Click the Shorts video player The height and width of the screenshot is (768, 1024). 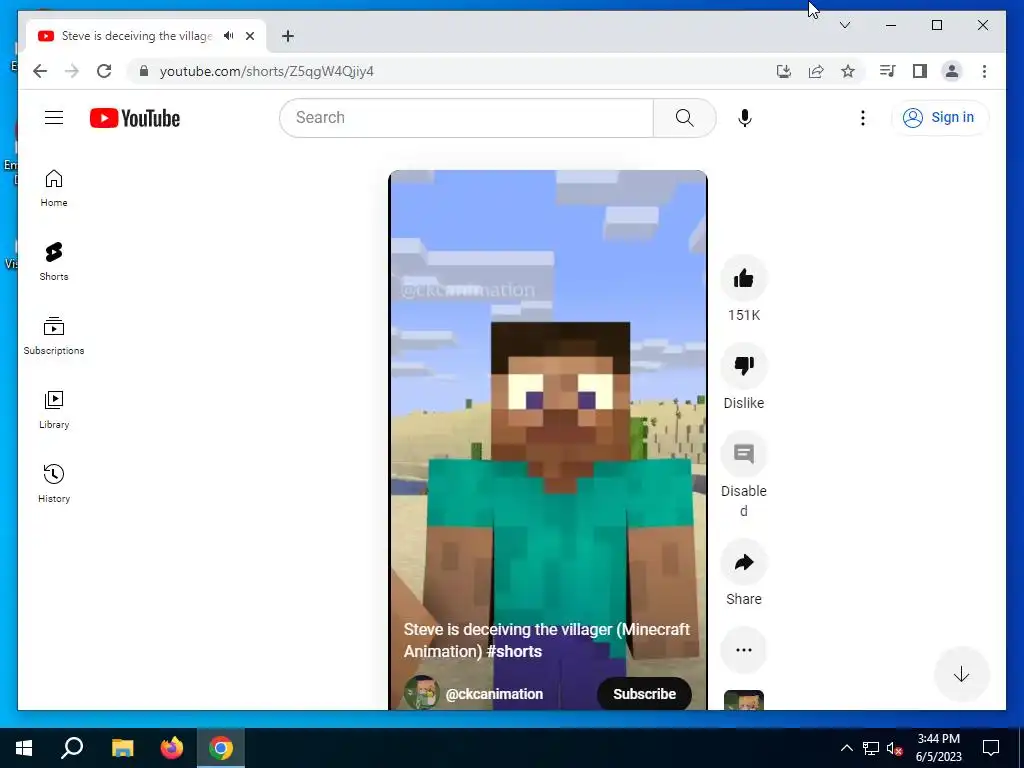[548, 440]
